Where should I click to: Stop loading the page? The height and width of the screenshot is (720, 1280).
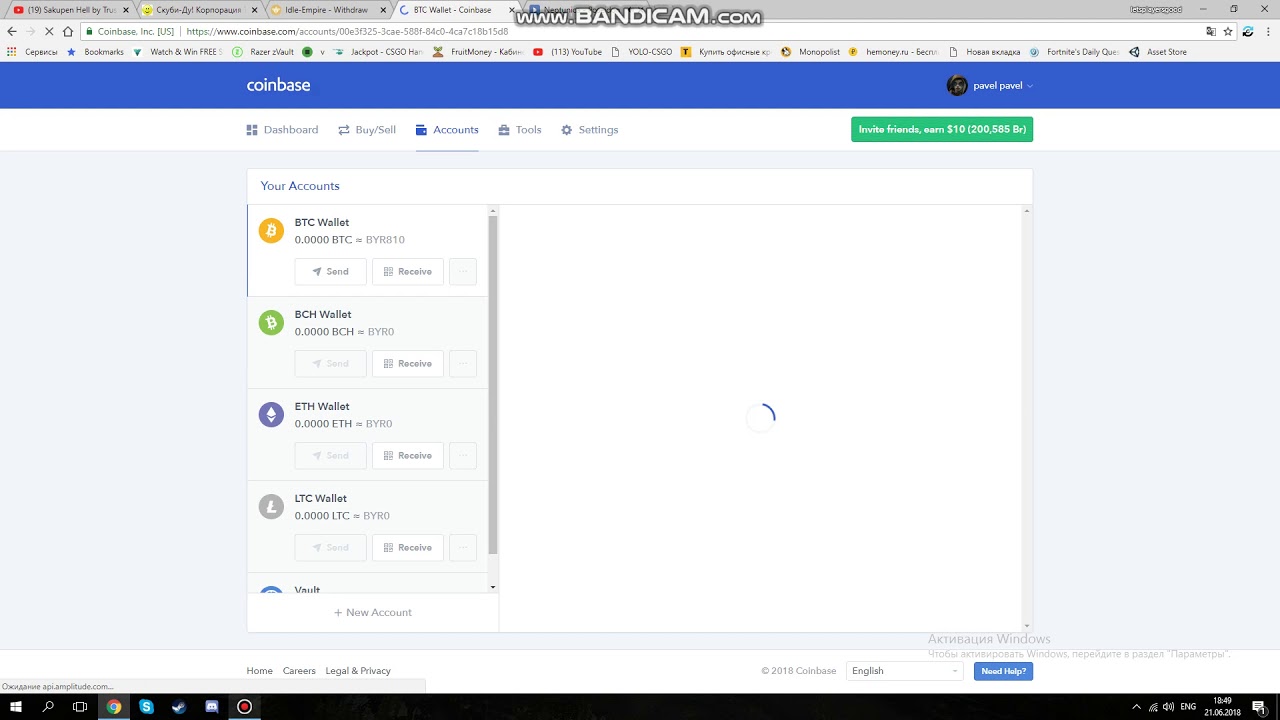click(49, 31)
